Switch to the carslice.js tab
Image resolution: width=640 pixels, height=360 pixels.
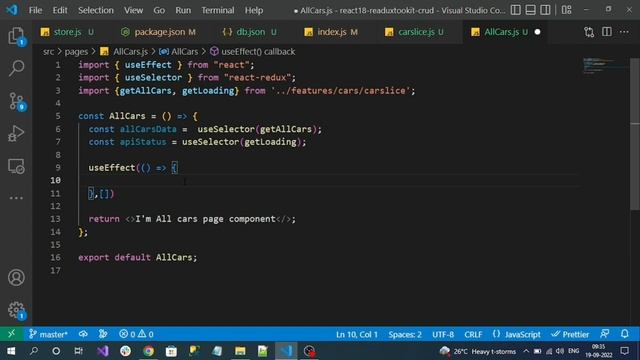(x=416, y=32)
